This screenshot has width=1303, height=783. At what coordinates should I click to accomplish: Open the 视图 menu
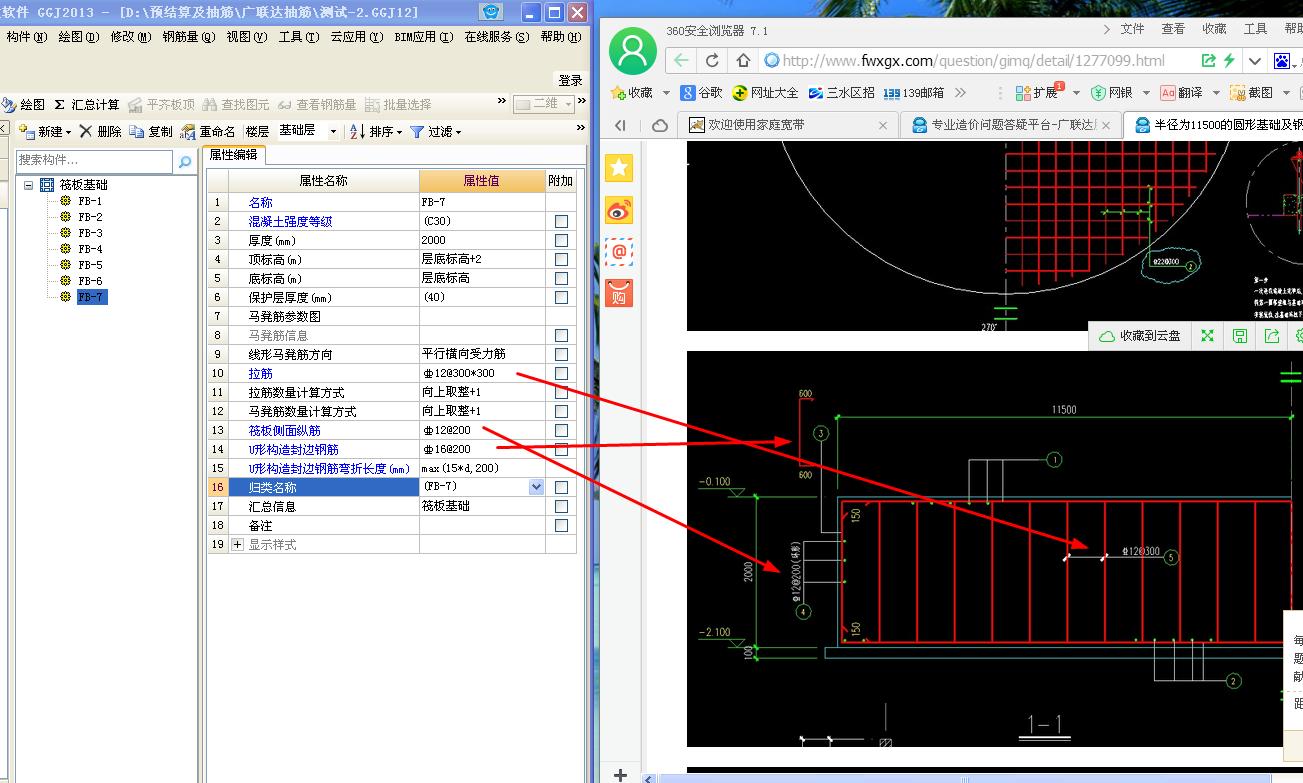point(246,37)
